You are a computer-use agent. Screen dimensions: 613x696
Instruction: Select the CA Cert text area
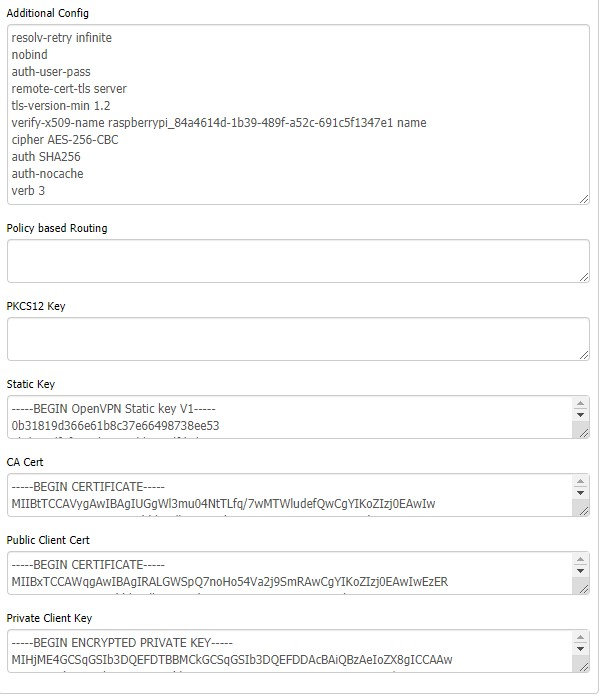coord(288,495)
